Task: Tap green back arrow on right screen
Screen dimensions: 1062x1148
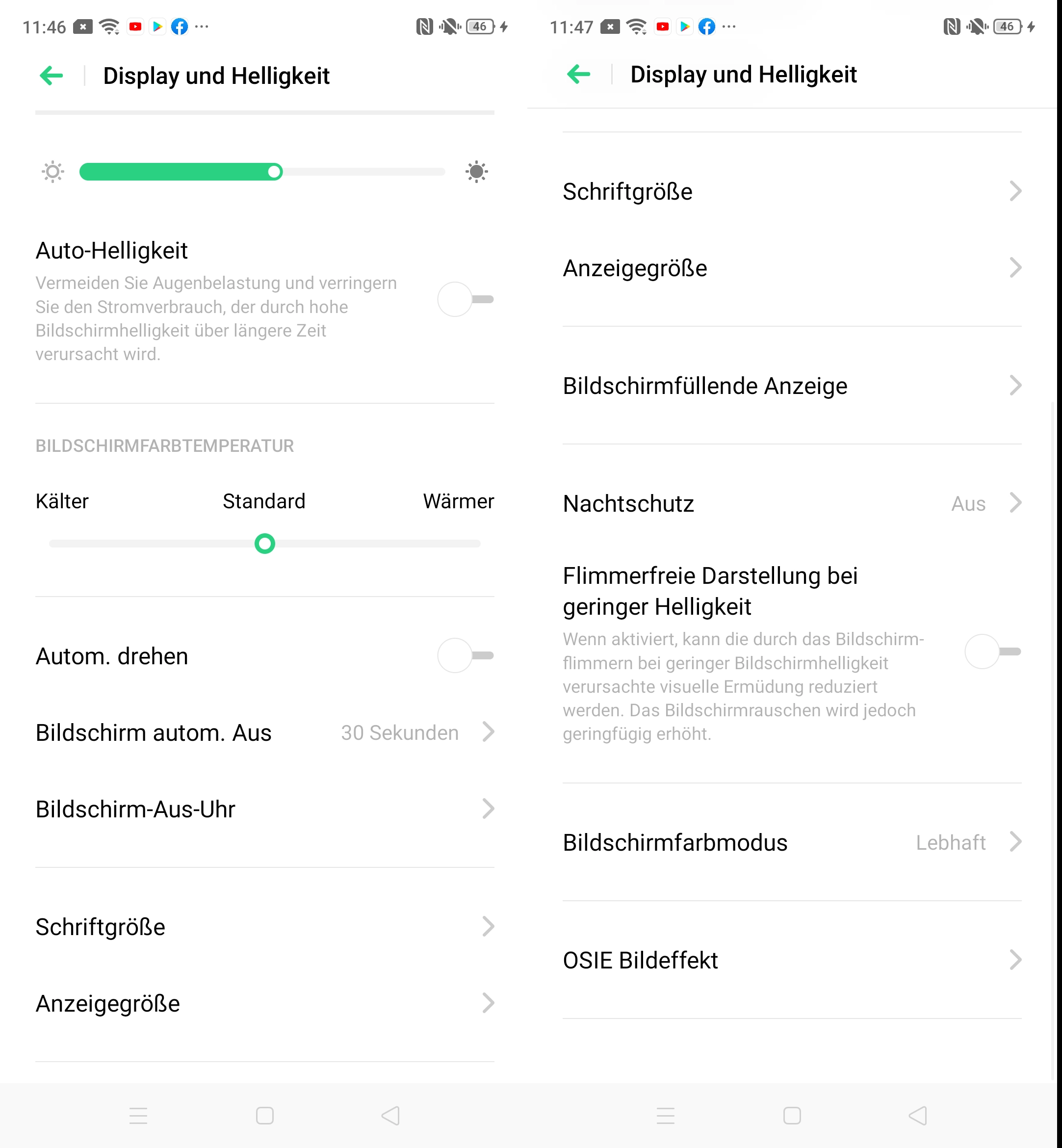Action: (x=578, y=74)
